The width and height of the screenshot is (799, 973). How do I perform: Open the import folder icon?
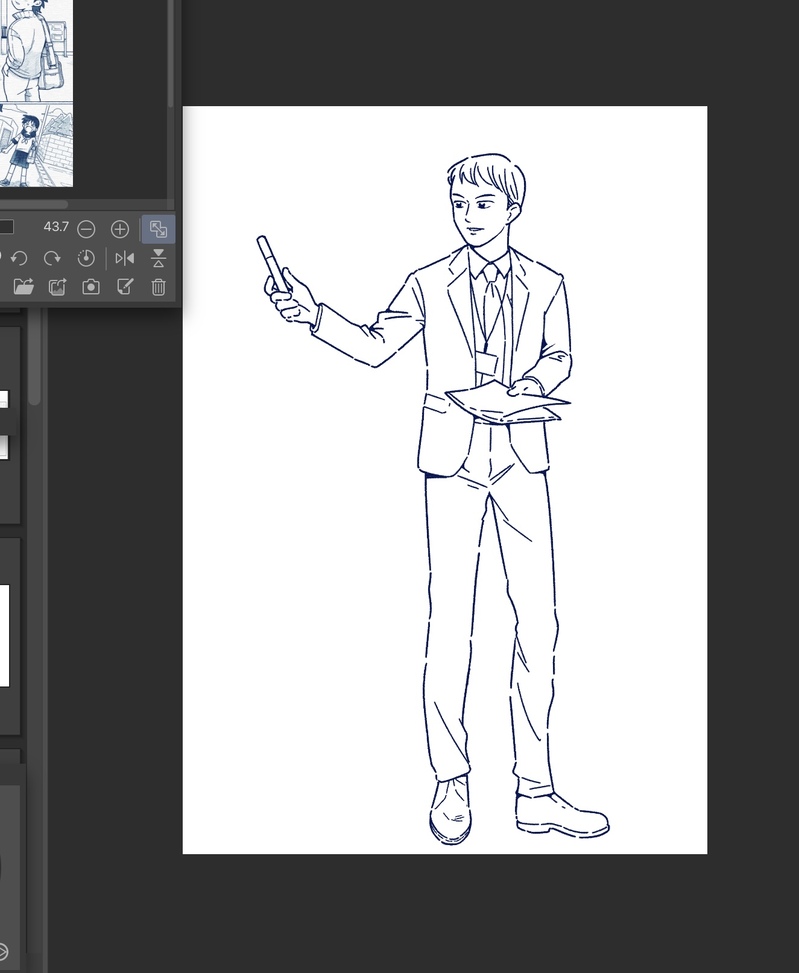[x=23, y=287]
